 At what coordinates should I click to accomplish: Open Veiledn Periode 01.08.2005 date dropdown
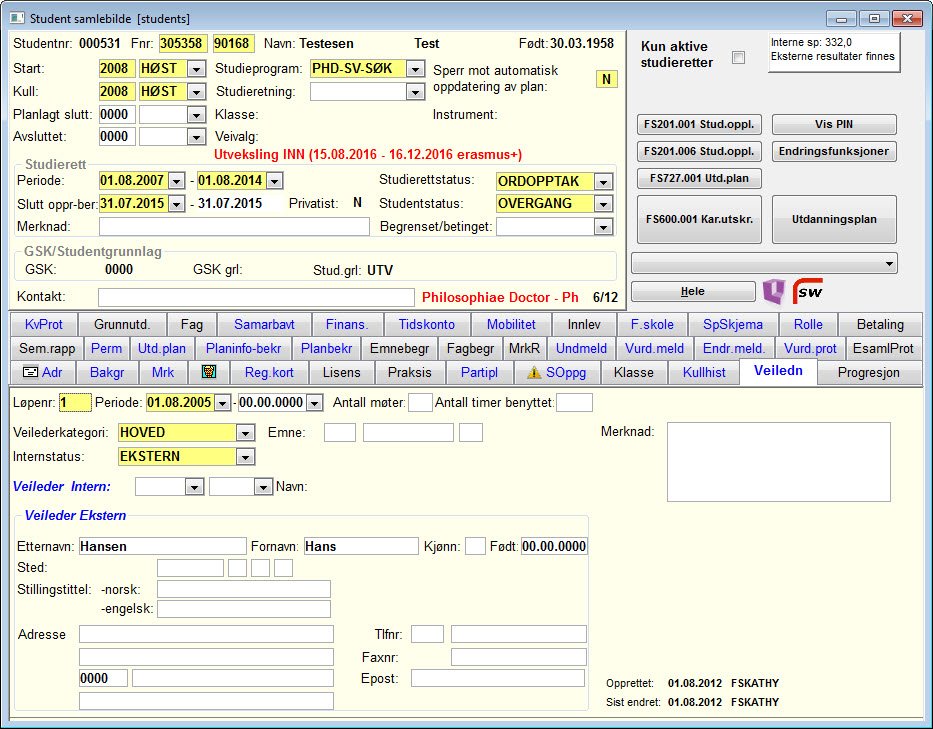click(222, 403)
